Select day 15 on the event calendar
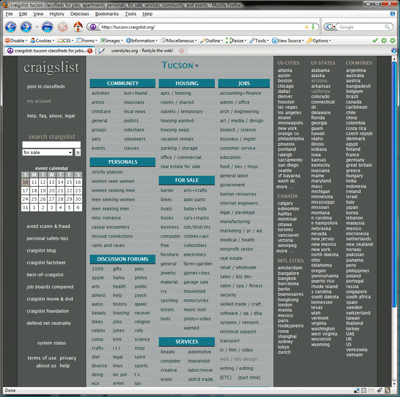Screen dimensions: 400x397 coord(69,182)
